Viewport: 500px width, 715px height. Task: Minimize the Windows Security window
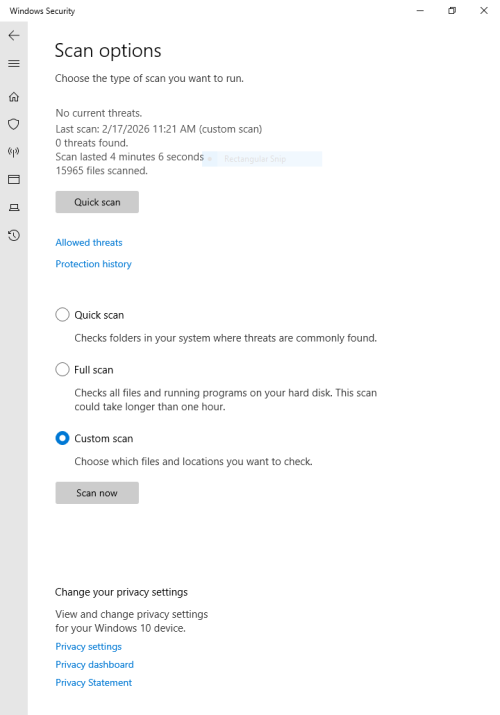point(420,10)
